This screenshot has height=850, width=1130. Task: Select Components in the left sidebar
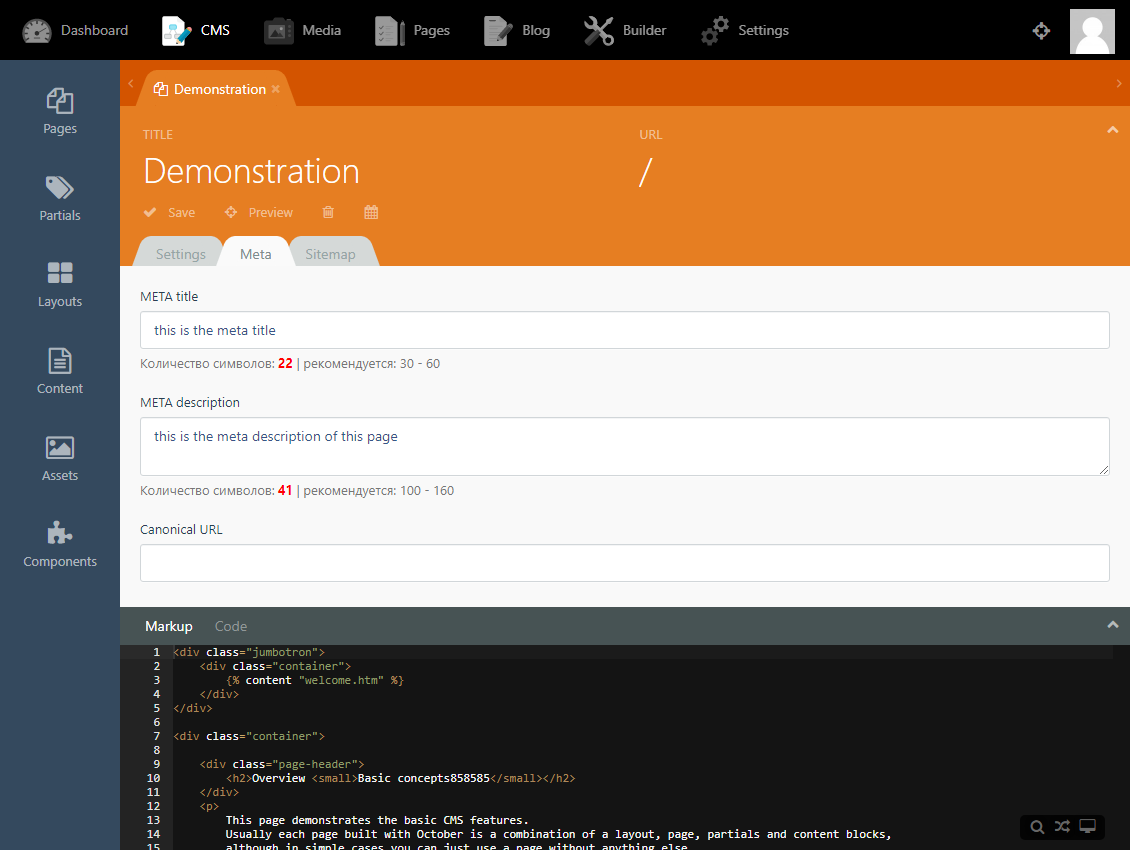pos(60,544)
